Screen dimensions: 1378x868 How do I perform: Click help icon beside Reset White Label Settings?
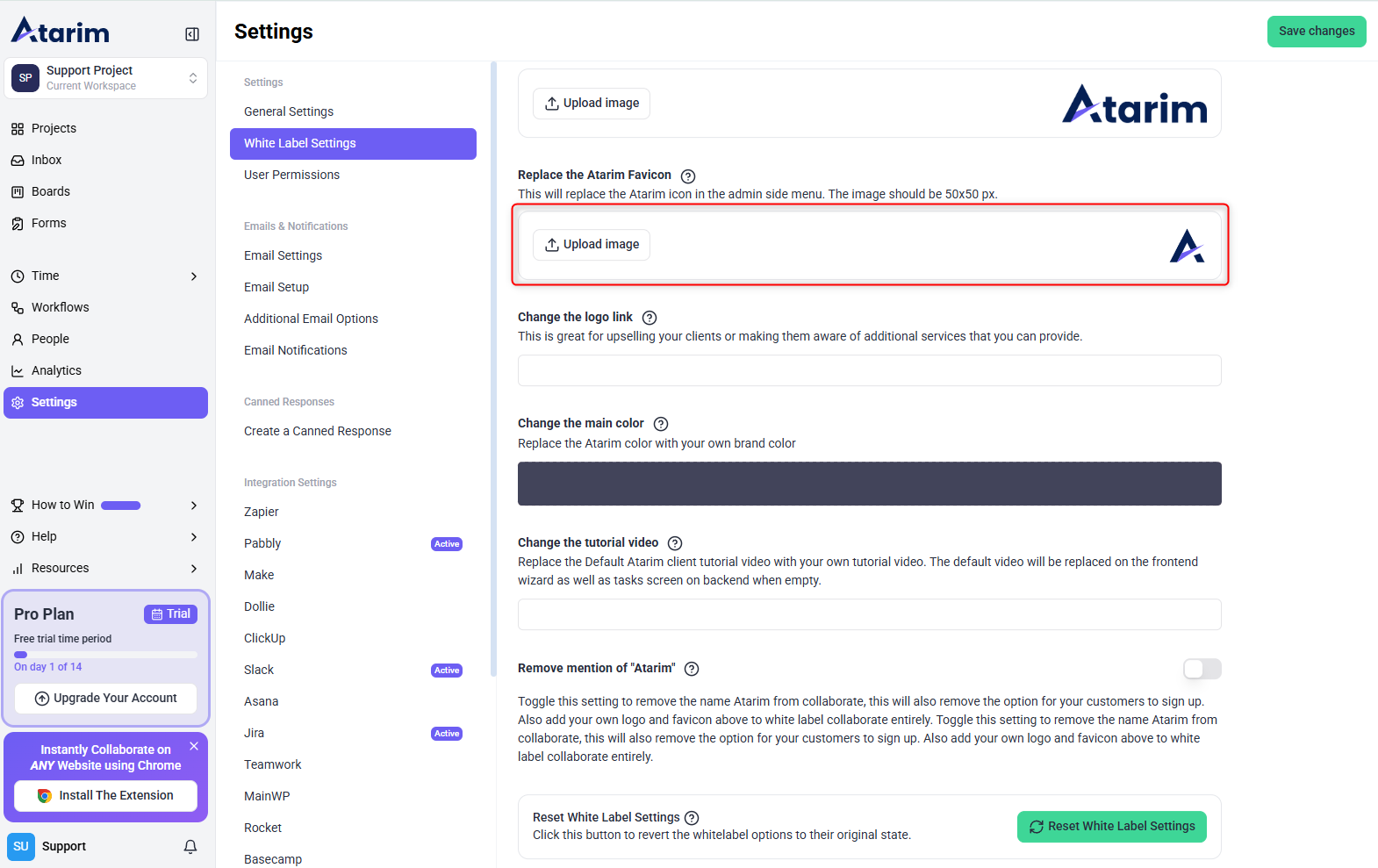click(692, 818)
